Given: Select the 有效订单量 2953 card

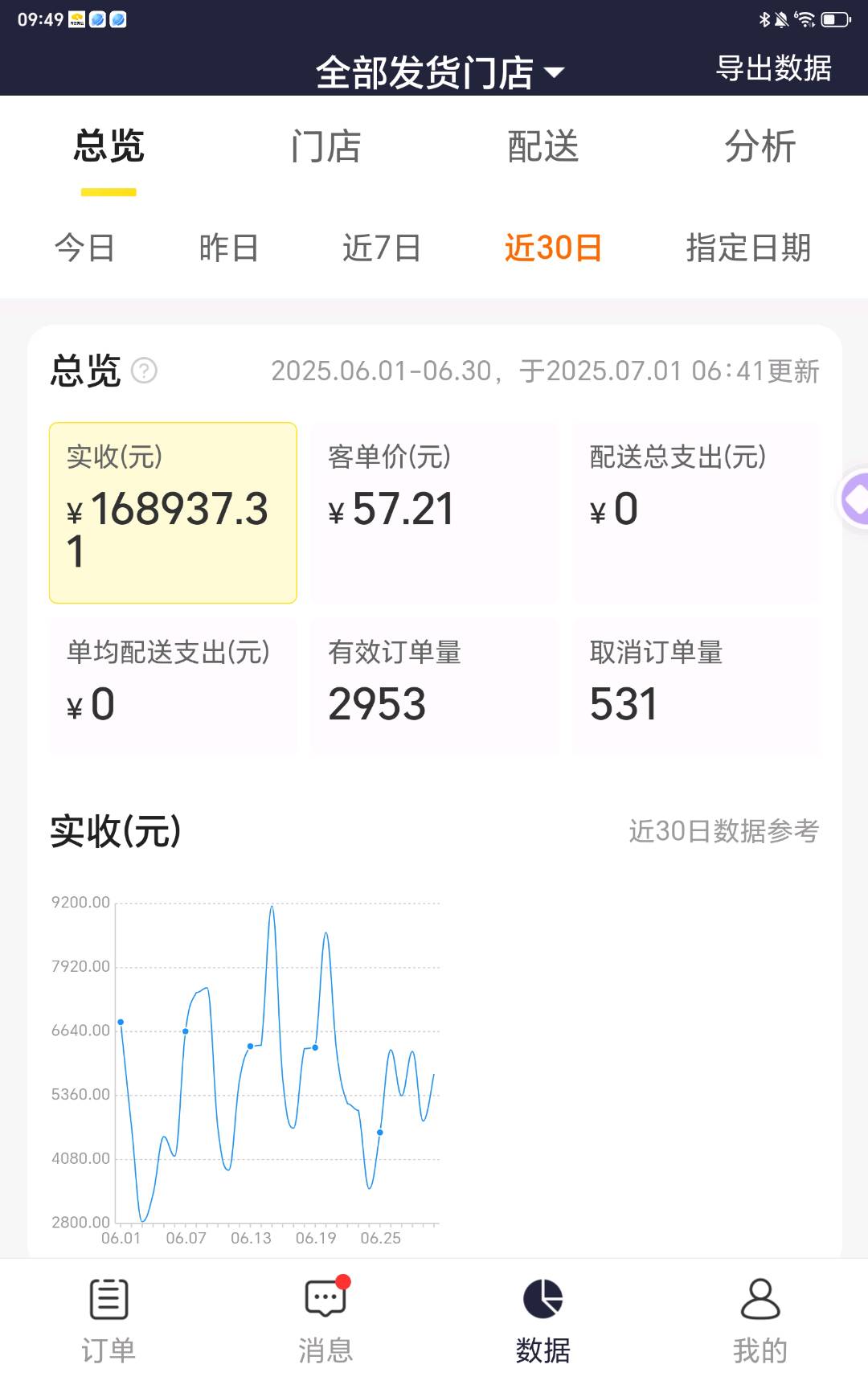Looking at the screenshot, I should [435, 686].
